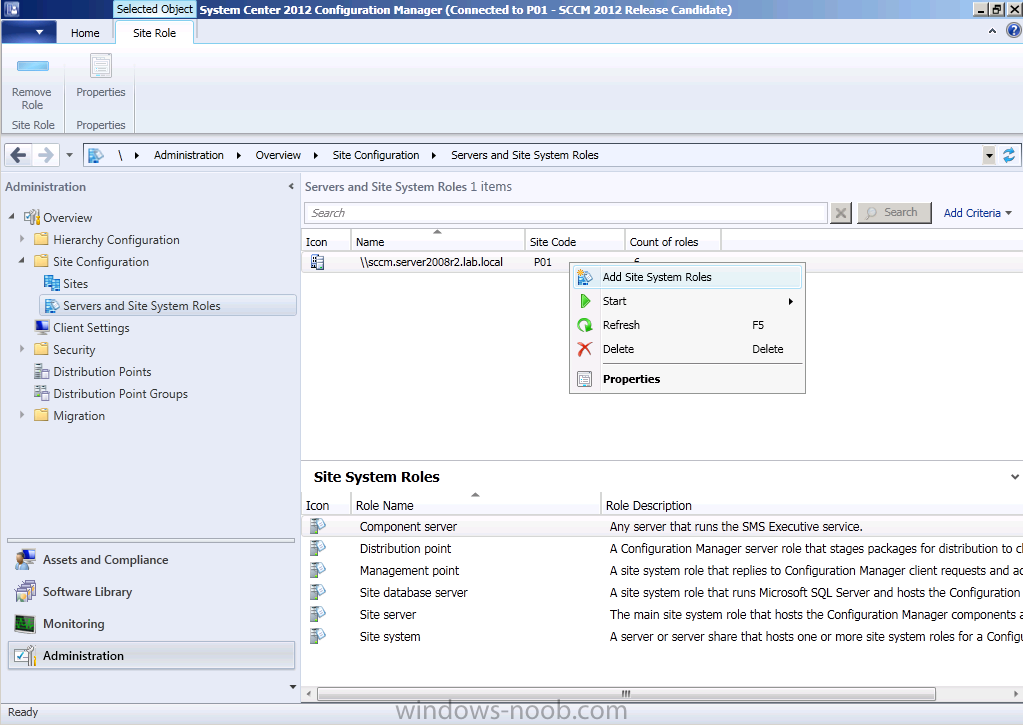
Task: Collapse the Site System Roles details pane
Action: 1015,477
